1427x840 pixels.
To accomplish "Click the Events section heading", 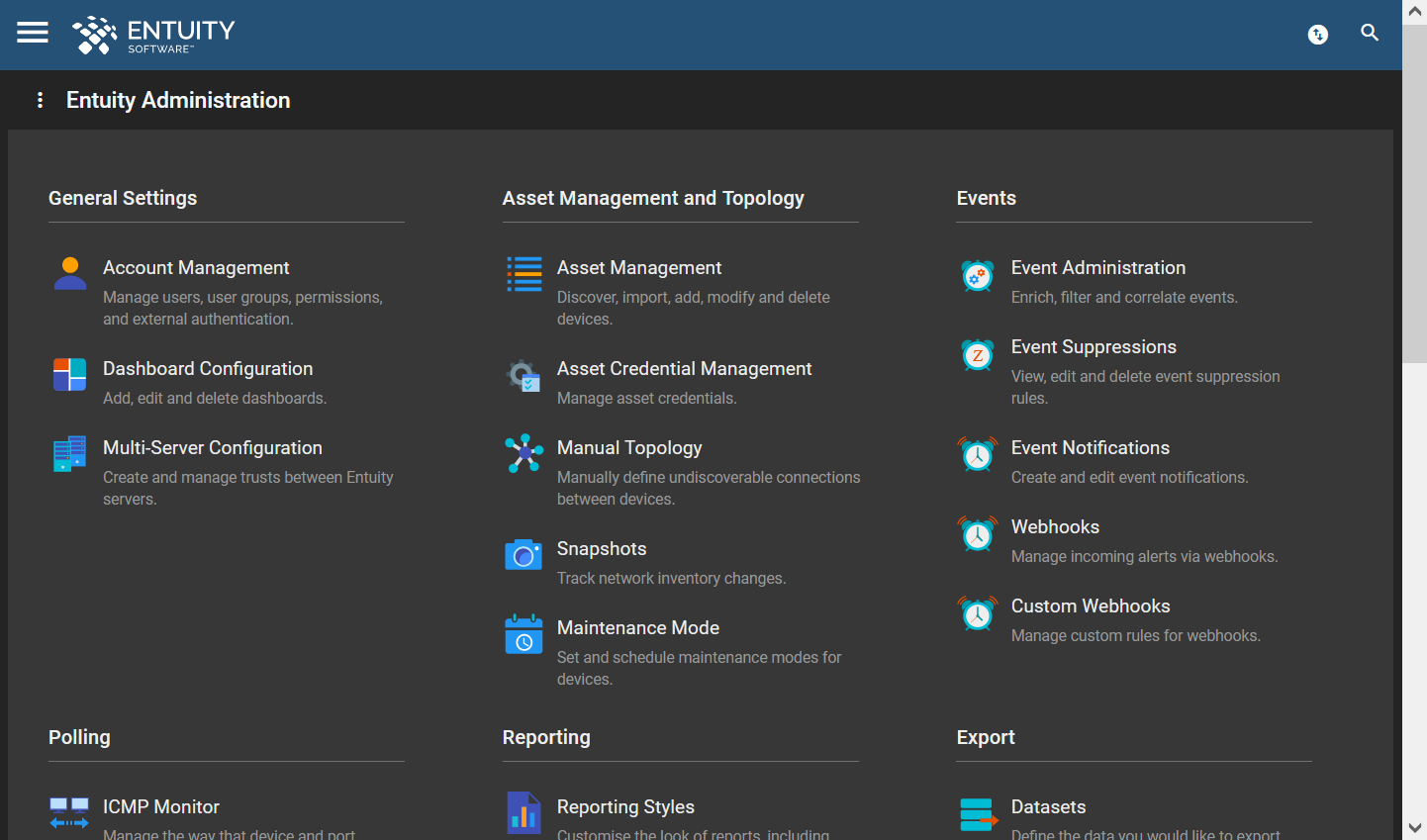I will coord(987,198).
